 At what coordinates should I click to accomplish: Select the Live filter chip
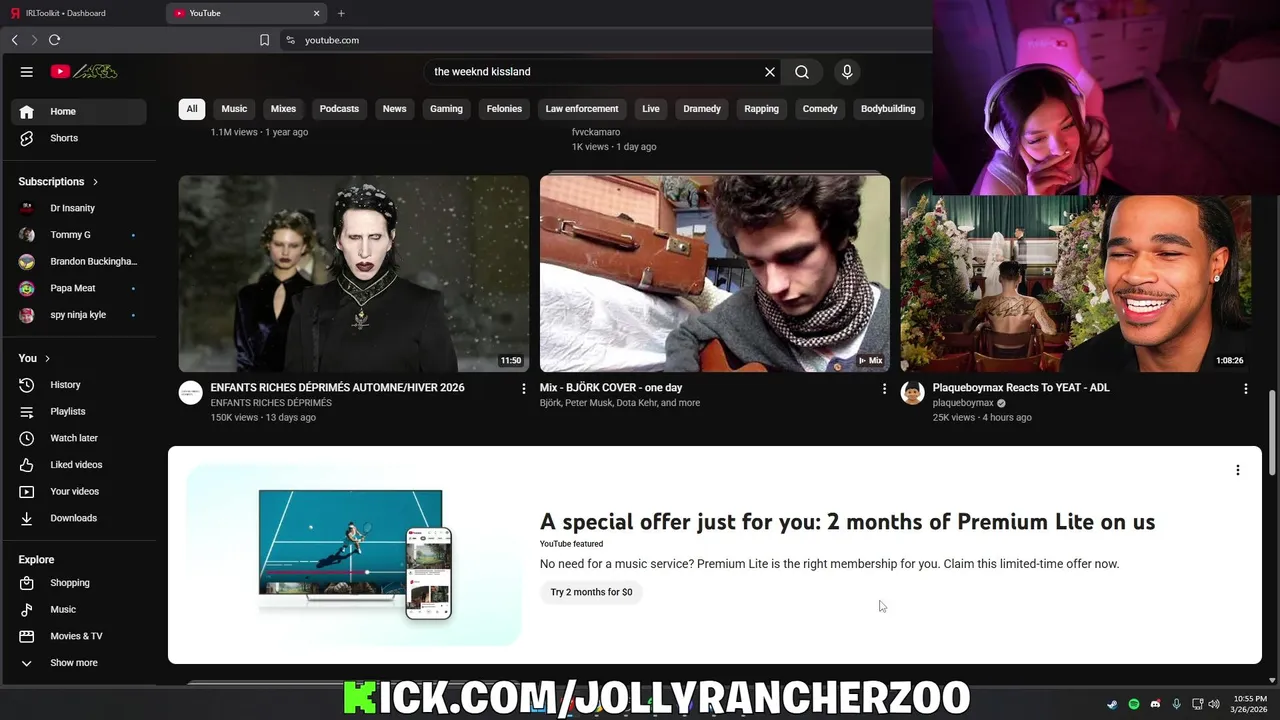pyautogui.click(x=651, y=109)
